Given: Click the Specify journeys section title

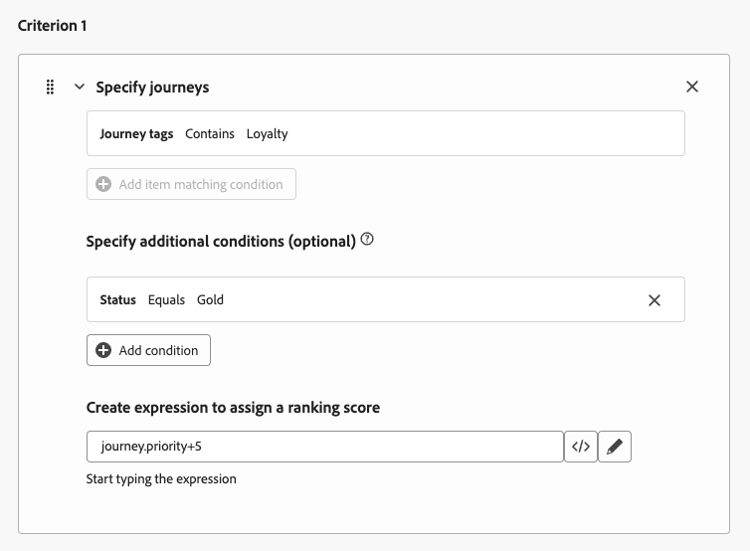Looking at the screenshot, I should (152, 87).
